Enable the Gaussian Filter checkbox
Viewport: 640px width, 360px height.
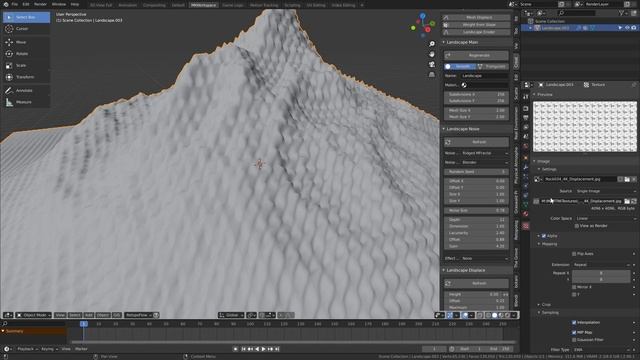(574, 340)
